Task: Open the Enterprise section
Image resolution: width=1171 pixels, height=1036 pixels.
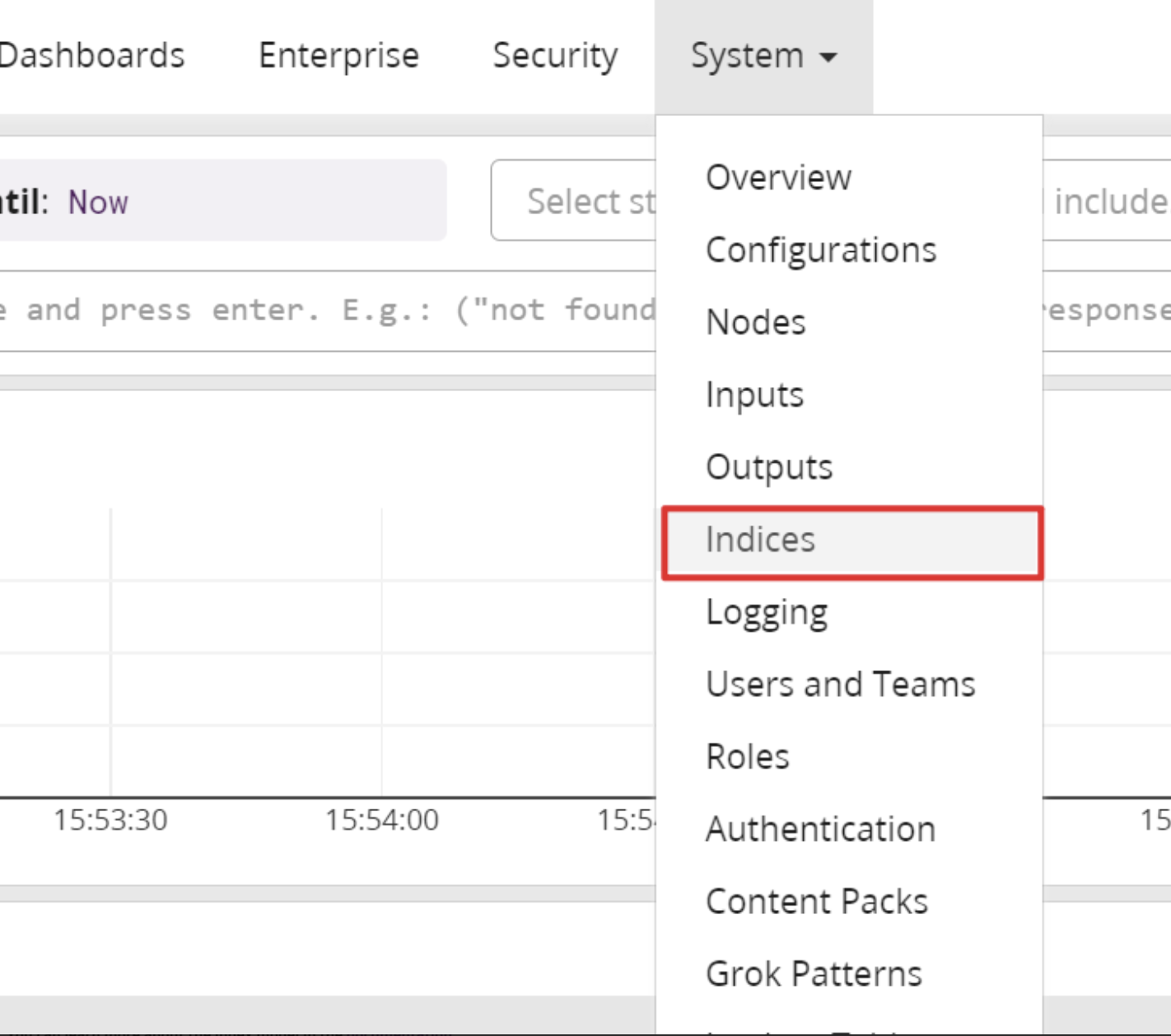Action: (338, 55)
